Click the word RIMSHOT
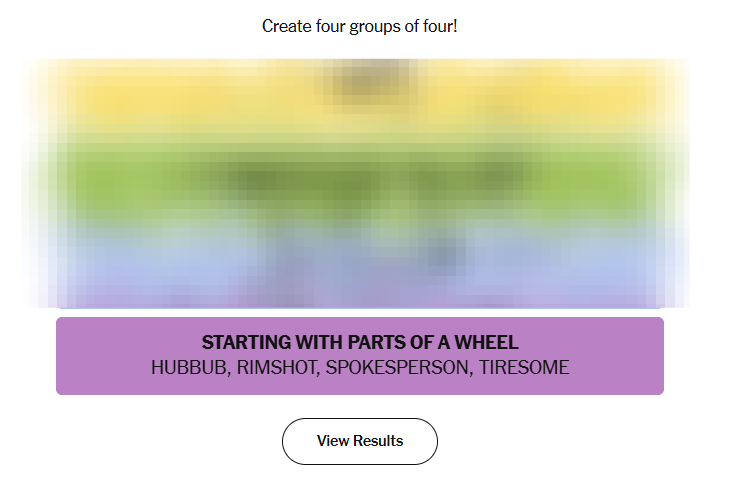Screen dimensions: 732x504 pos(273,368)
